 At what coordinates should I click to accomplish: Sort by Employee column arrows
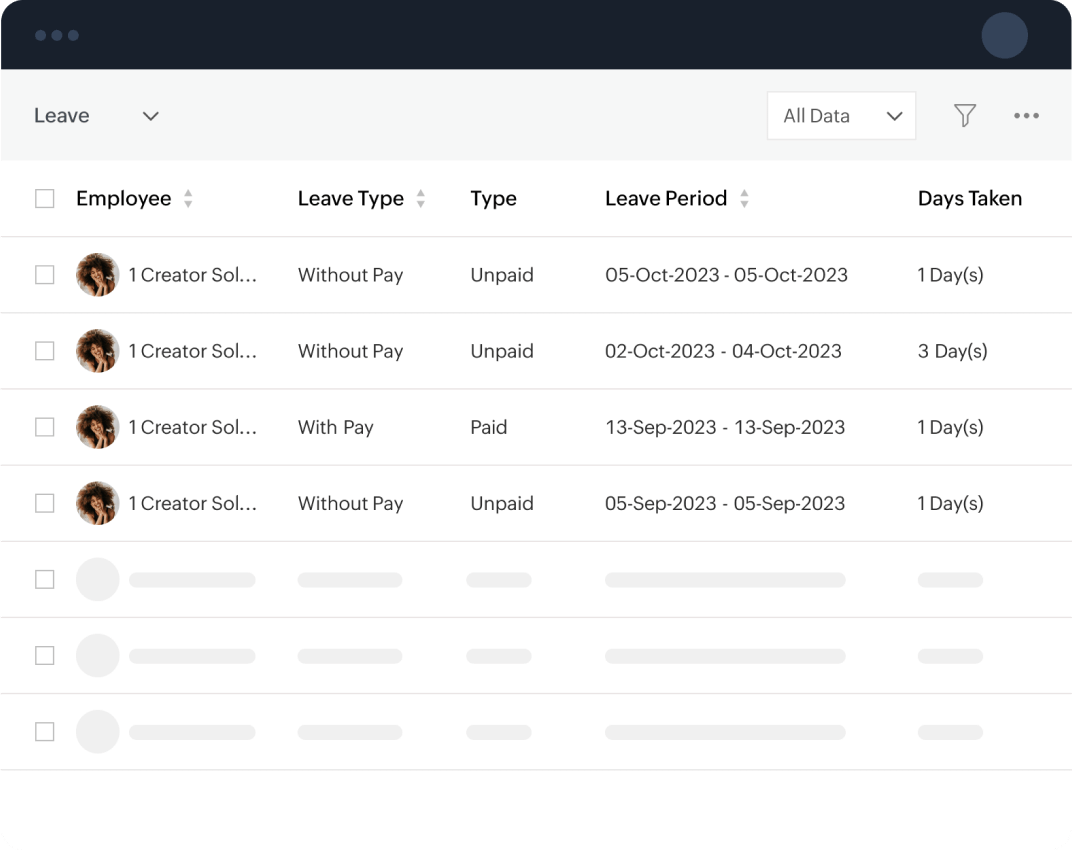point(188,199)
